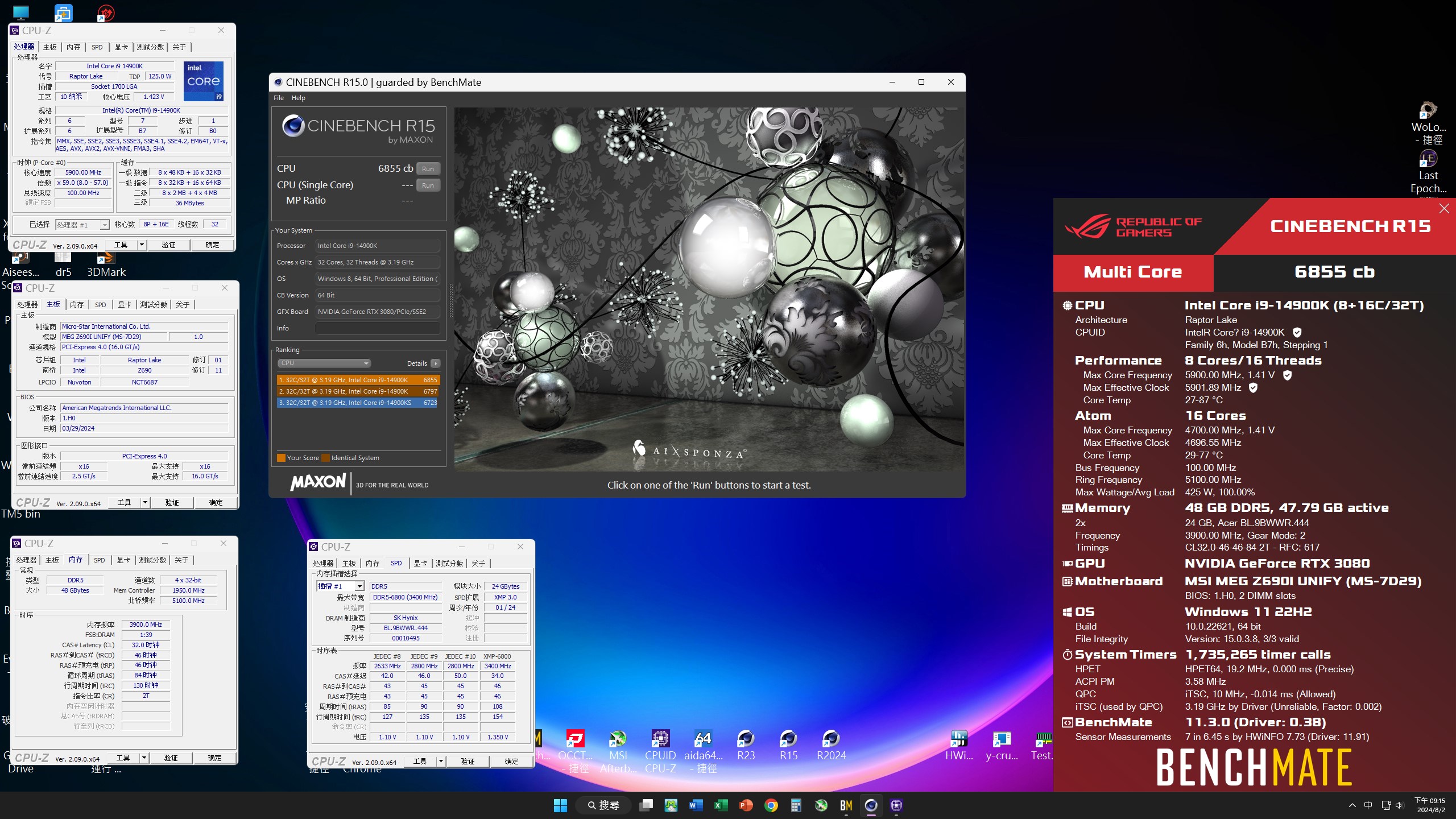
Task: Open Calculator from the taskbar
Action: pyautogui.click(x=796, y=805)
